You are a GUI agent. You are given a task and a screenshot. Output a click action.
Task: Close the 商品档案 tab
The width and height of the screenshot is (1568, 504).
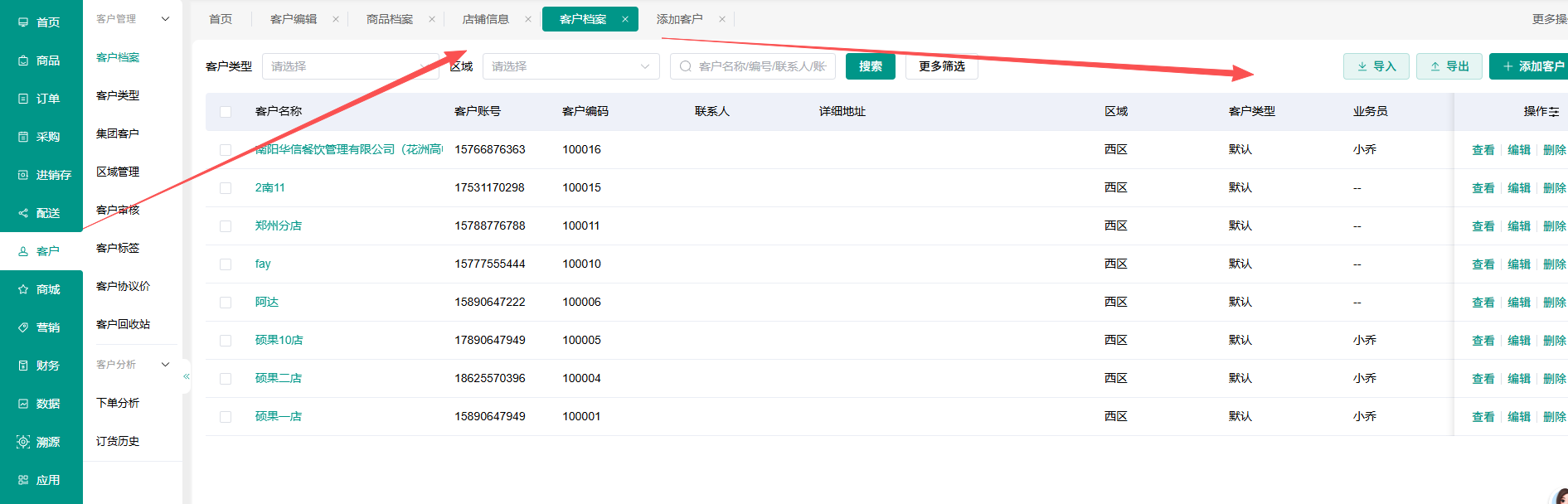tap(432, 19)
